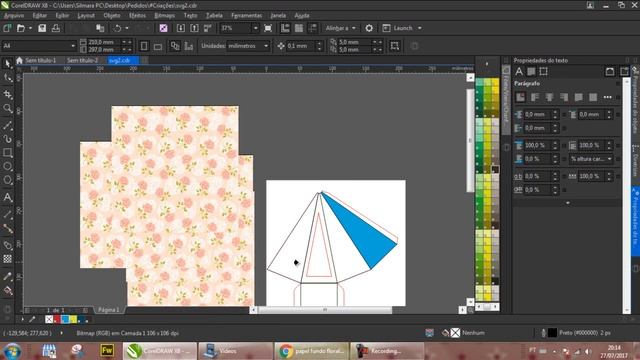Image resolution: width=640 pixels, height=360 pixels.
Task: Select the Pick tool in toolbox
Action: (x=7, y=64)
